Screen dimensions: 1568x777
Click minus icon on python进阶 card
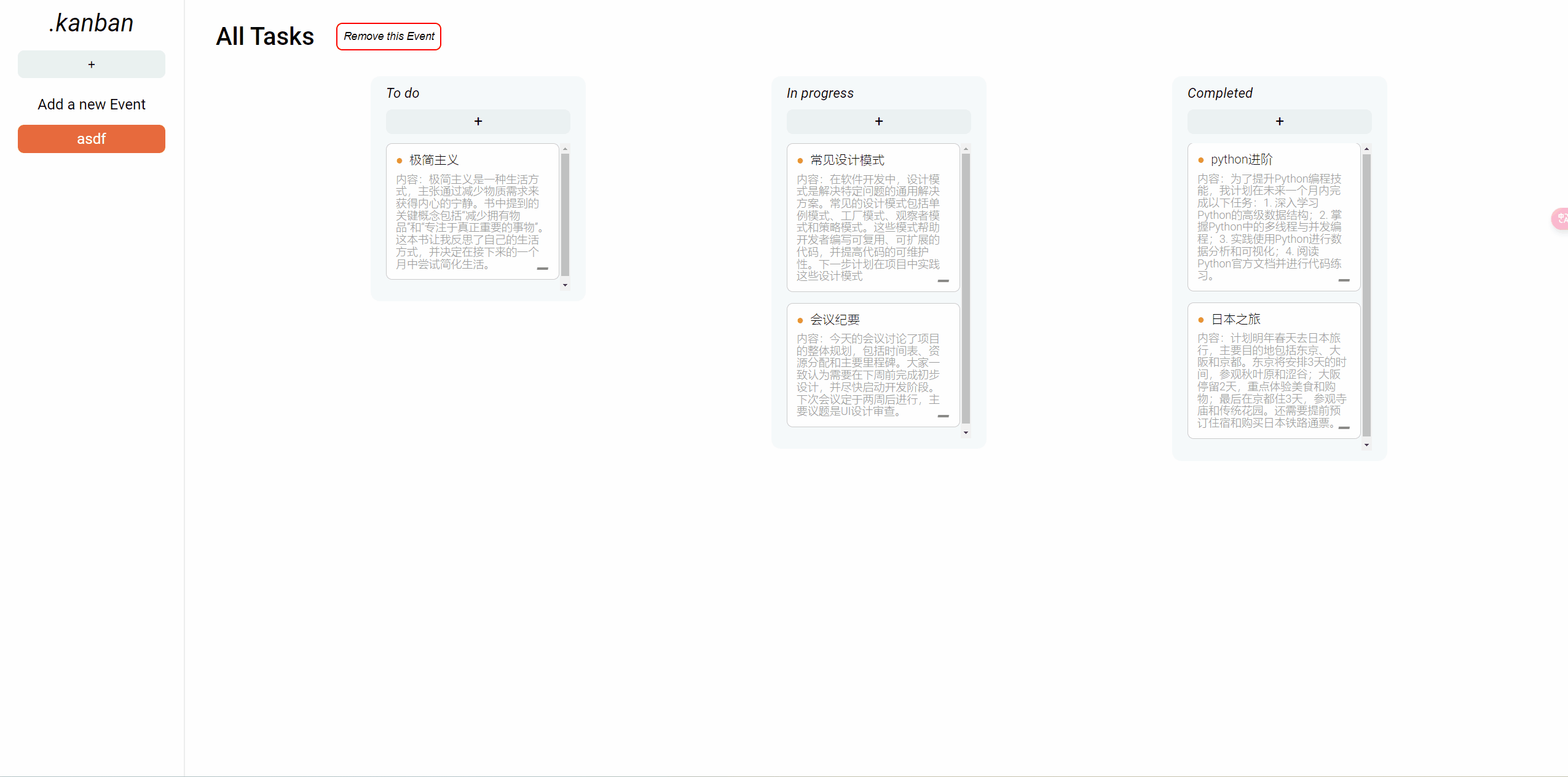click(1344, 280)
